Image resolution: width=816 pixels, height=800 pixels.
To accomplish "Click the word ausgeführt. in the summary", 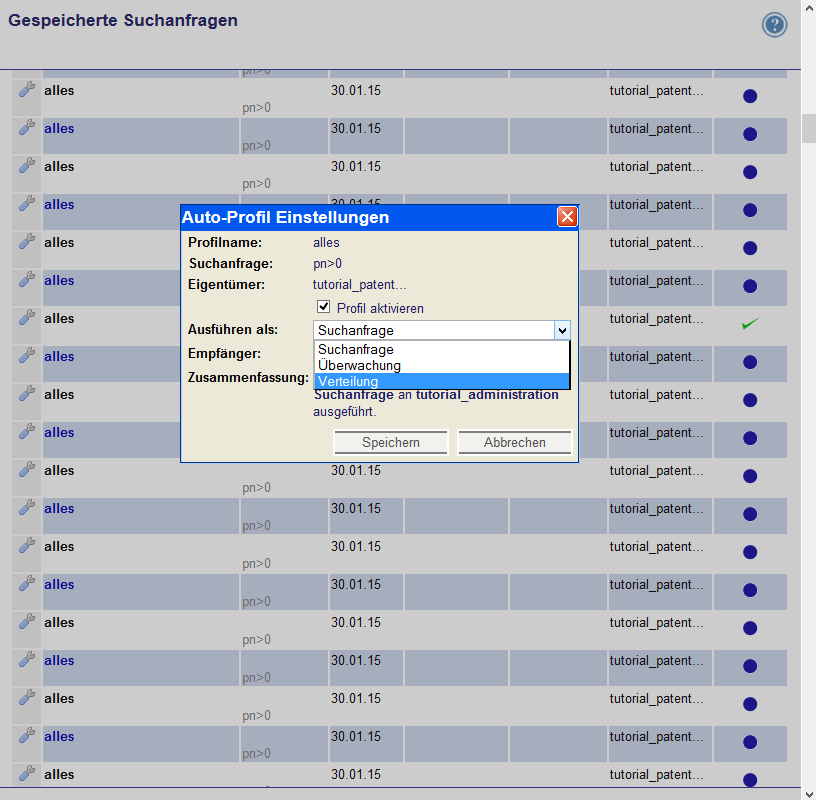I will tap(345, 412).
